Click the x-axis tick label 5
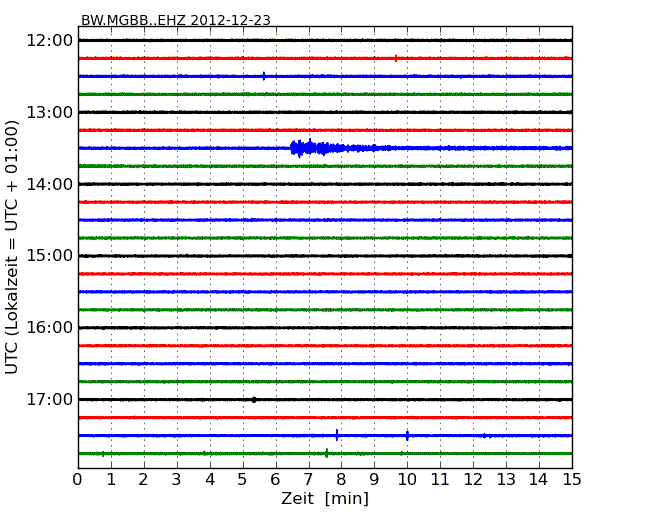Screen dimensions: 650x520 point(243,480)
